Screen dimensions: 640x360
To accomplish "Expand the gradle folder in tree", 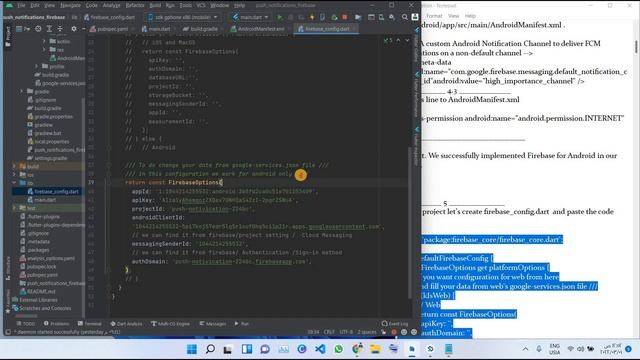I will click(x=22, y=91).
